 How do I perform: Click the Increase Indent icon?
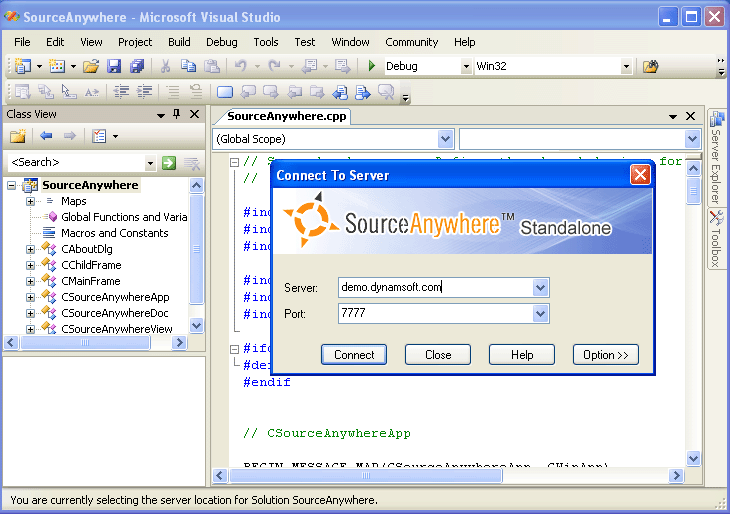[x=144, y=92]
